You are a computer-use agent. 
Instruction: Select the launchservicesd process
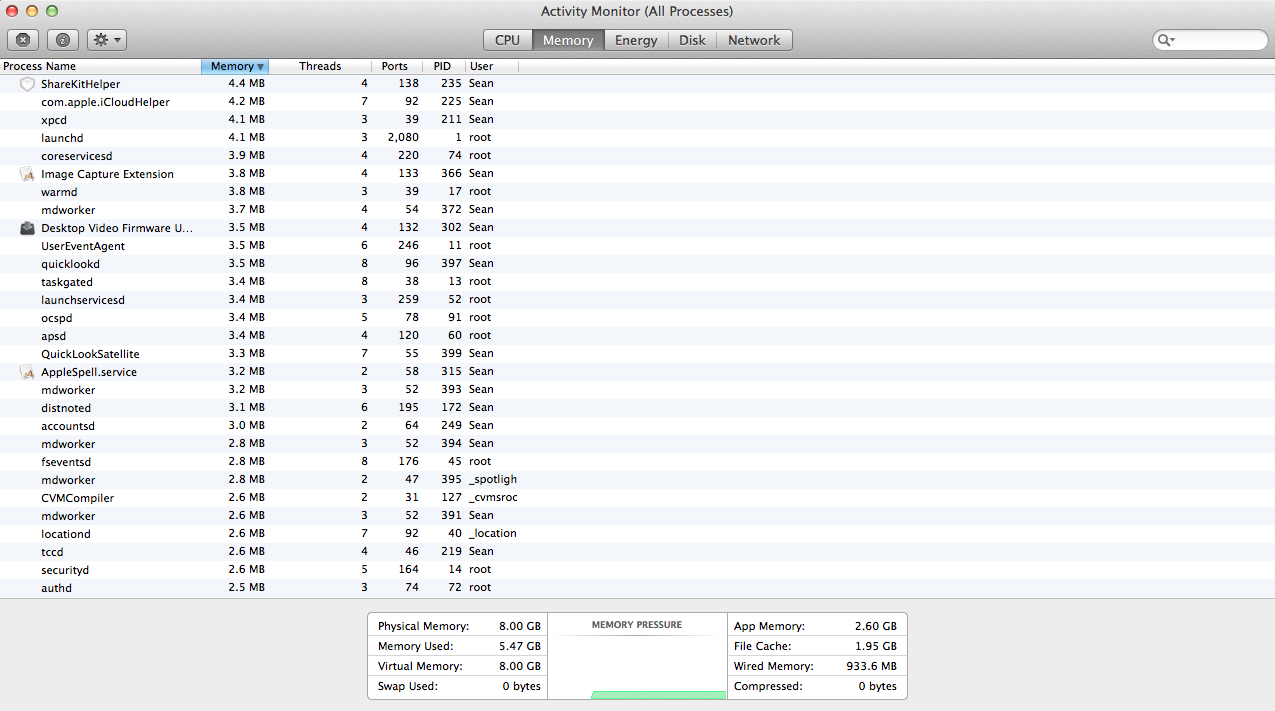pyautogui.click(x=637, y=300)
